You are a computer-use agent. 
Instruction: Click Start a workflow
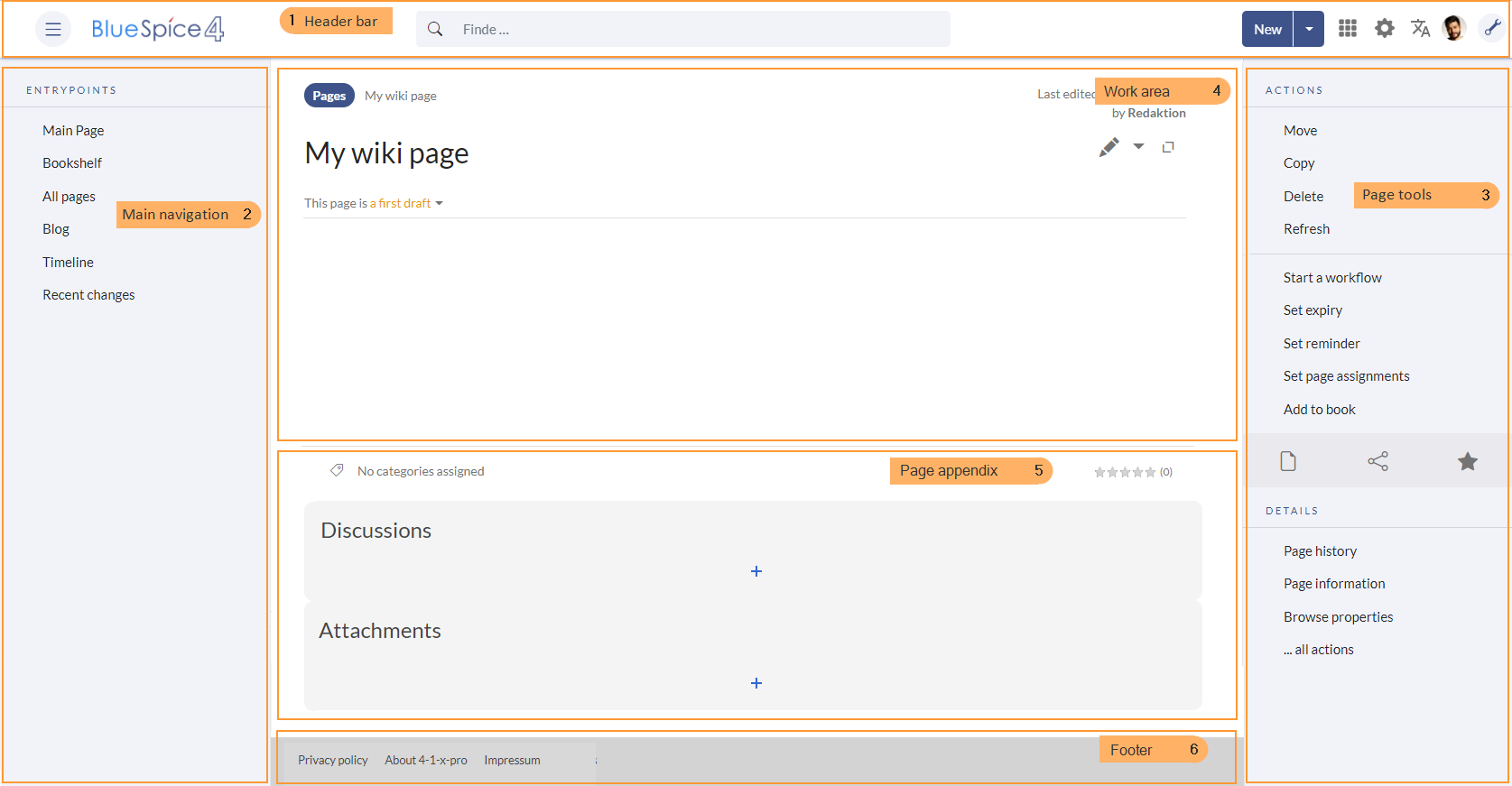tap(1332, 278)
